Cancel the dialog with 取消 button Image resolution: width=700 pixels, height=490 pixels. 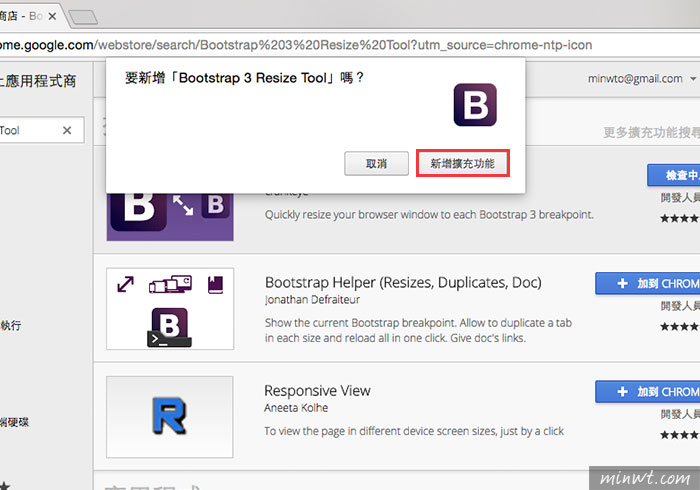tap(376, 163)
